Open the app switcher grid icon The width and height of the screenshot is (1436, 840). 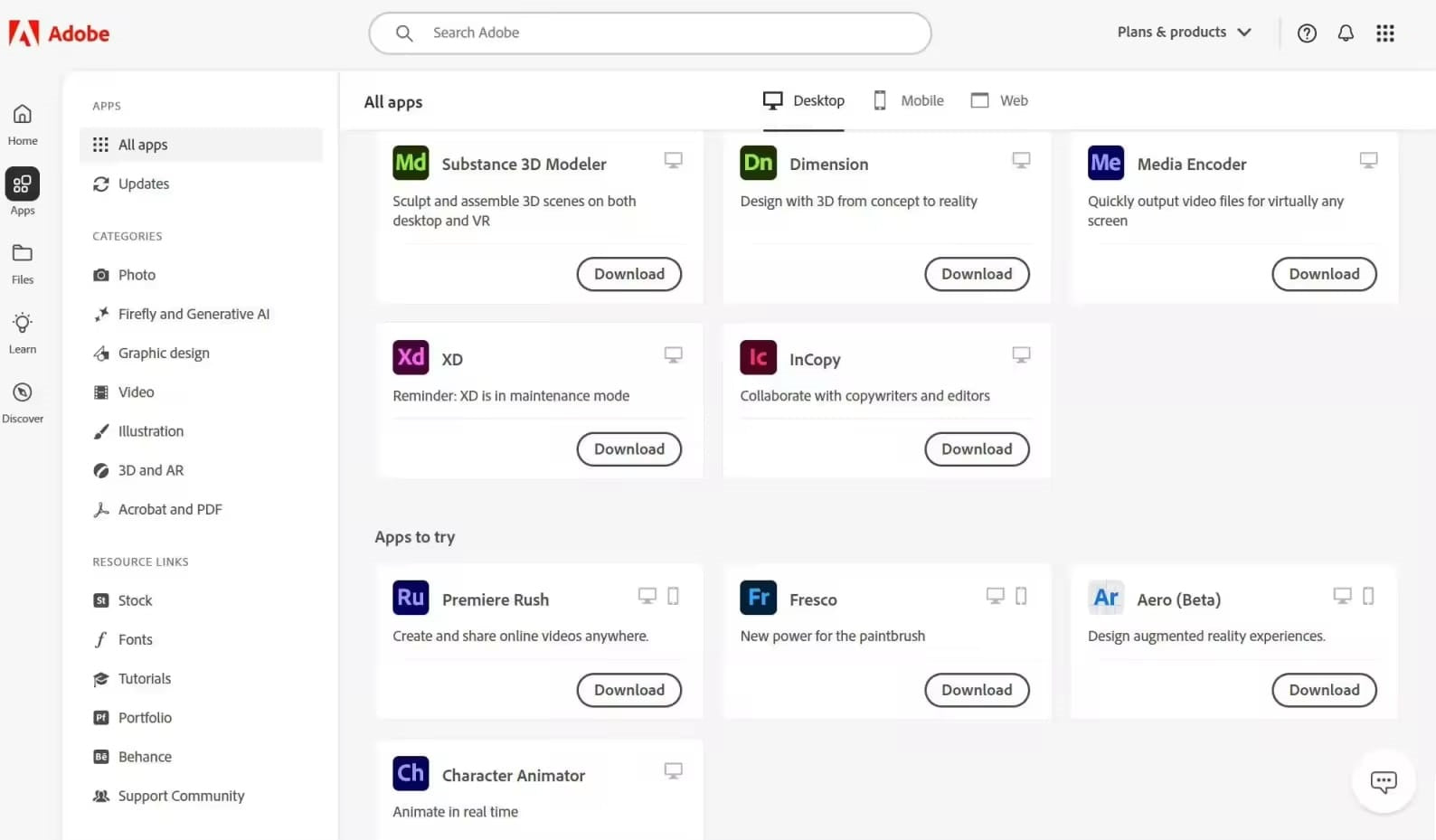1385,33
